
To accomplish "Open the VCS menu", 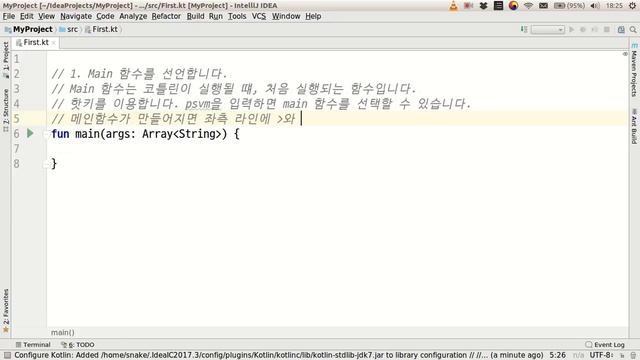I will [x=259, y=16].
